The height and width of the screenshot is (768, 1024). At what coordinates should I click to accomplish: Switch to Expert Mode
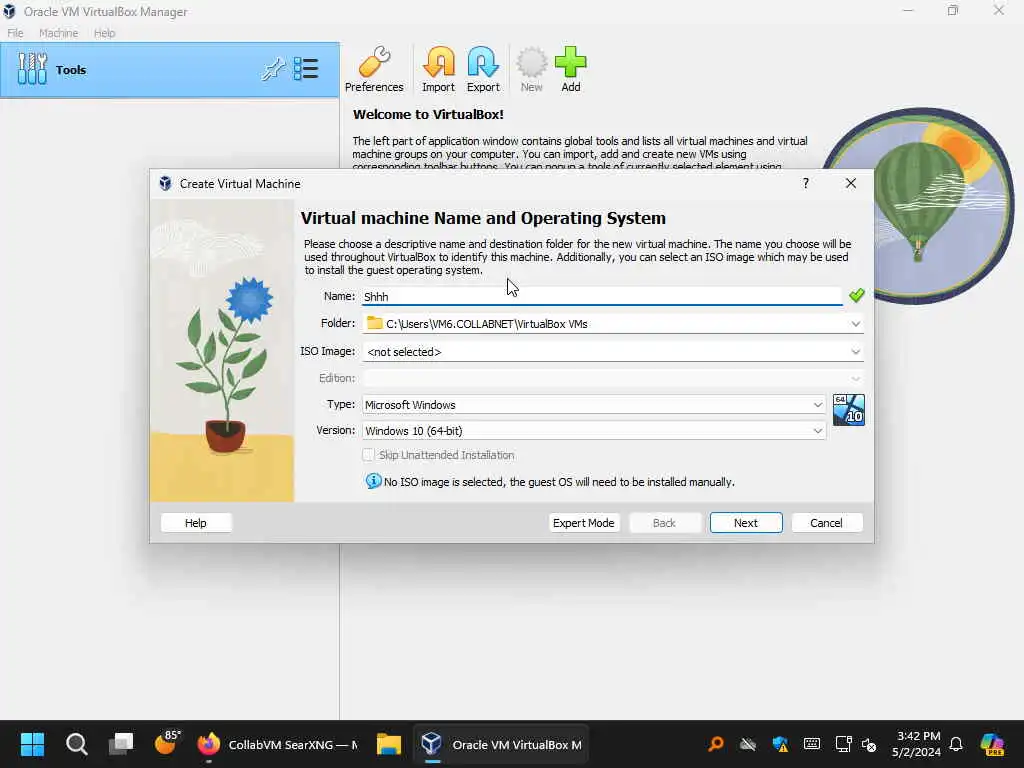583,522
